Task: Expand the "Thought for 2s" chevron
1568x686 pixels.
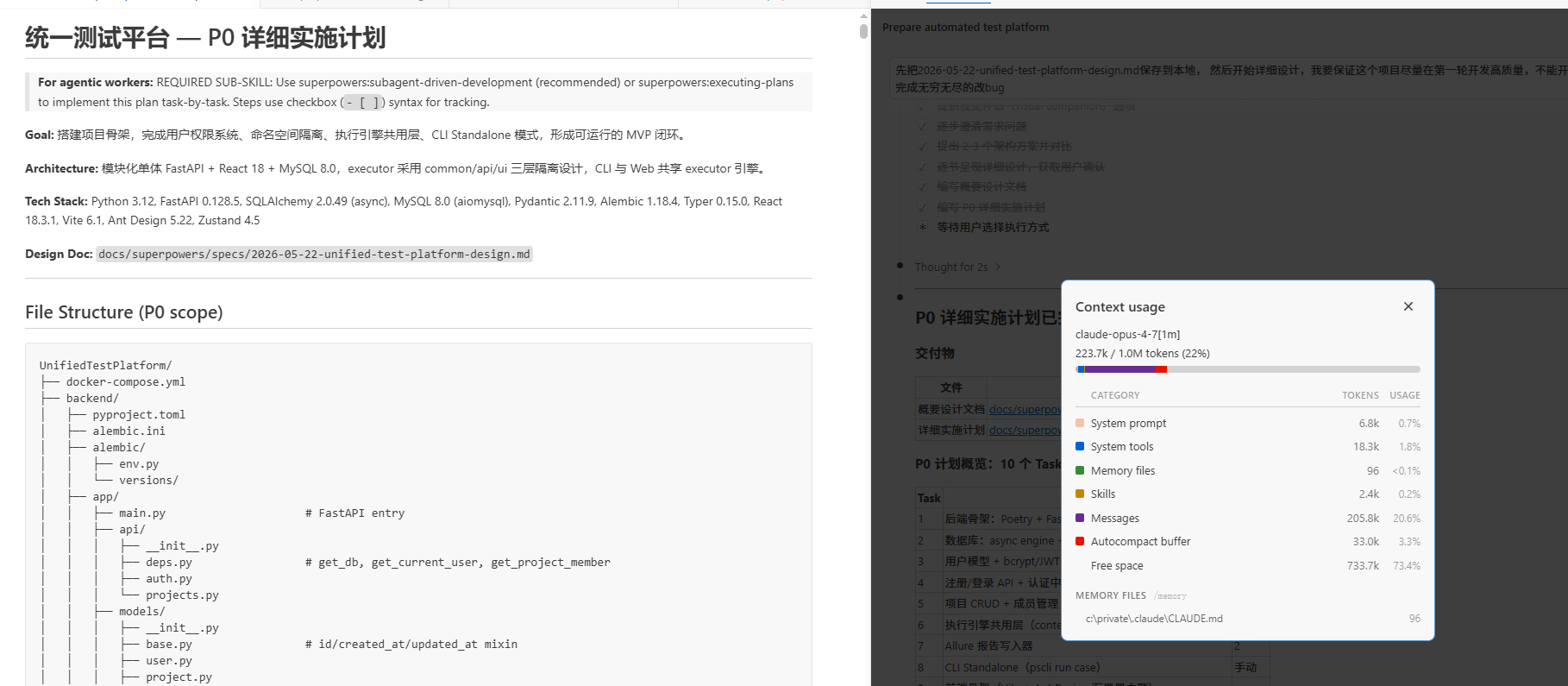Action: tap(998, 267)
